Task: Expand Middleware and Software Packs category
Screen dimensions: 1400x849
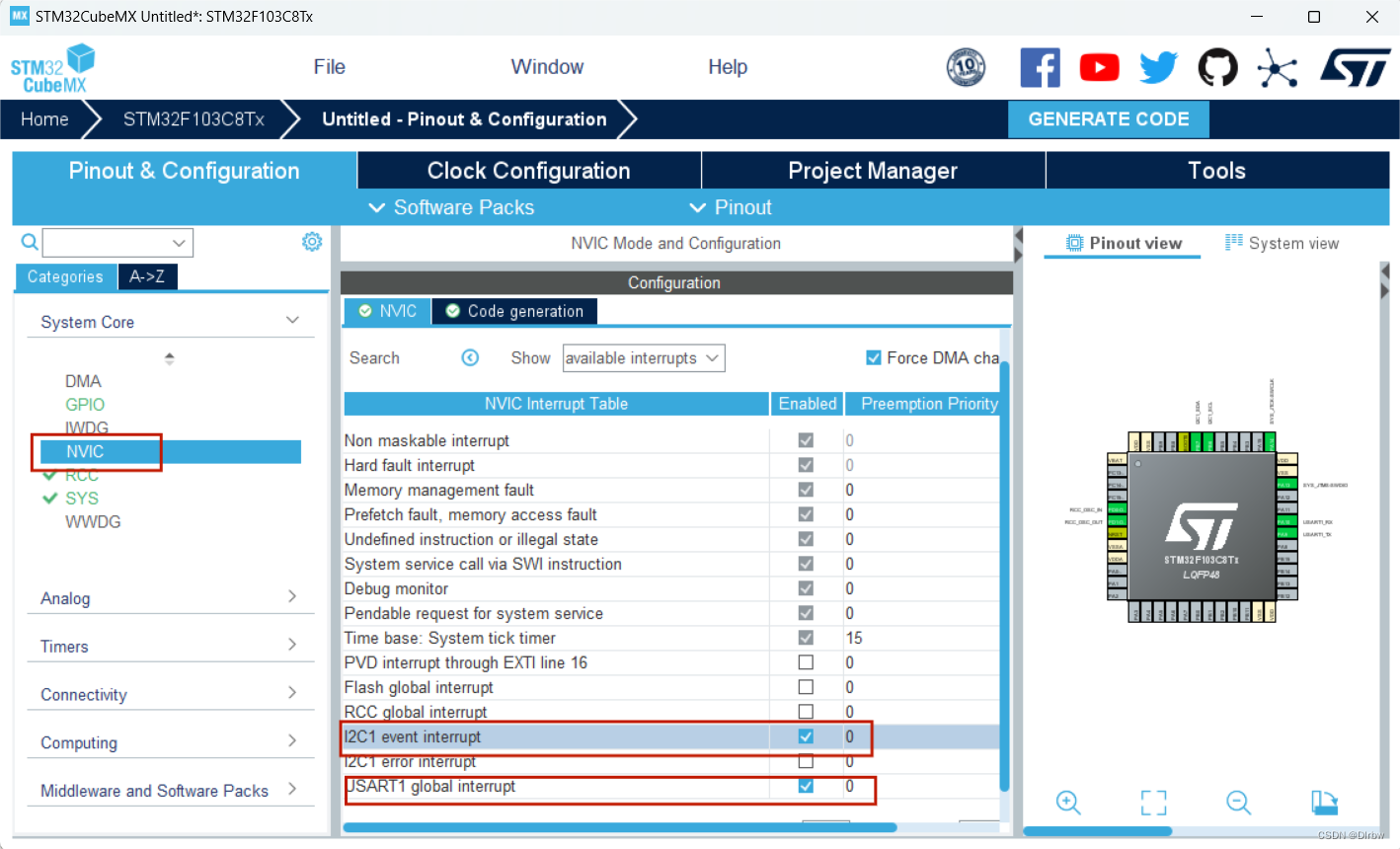Action: point(170,791)
